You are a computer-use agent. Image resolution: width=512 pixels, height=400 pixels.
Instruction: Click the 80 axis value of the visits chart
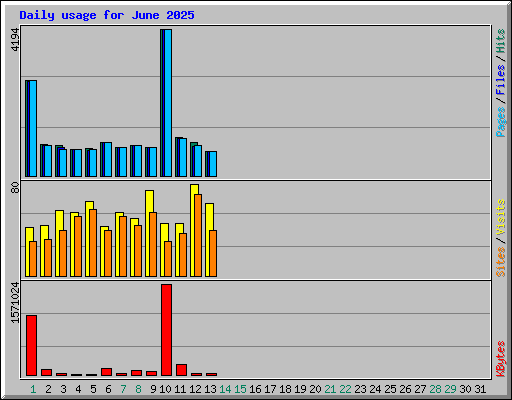tap(15, 188)
